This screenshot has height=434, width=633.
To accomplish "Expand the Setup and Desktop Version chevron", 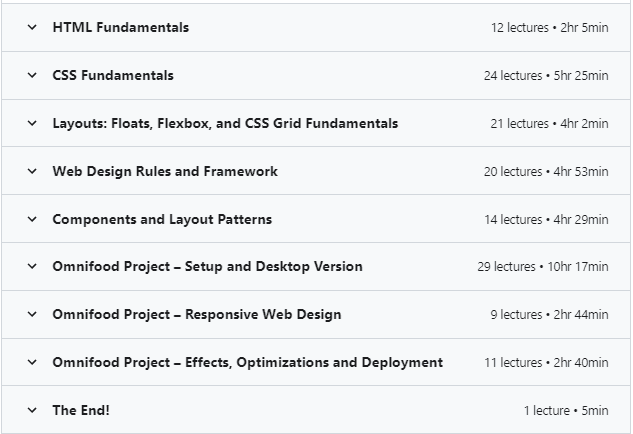I will pos(32,267).
